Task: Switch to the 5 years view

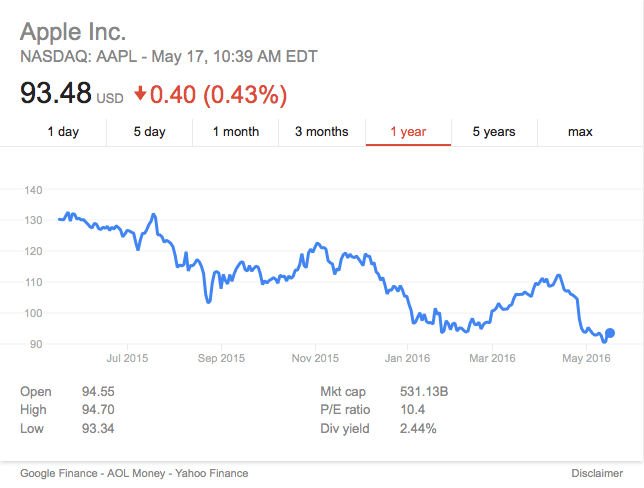Action: point(494,132)
